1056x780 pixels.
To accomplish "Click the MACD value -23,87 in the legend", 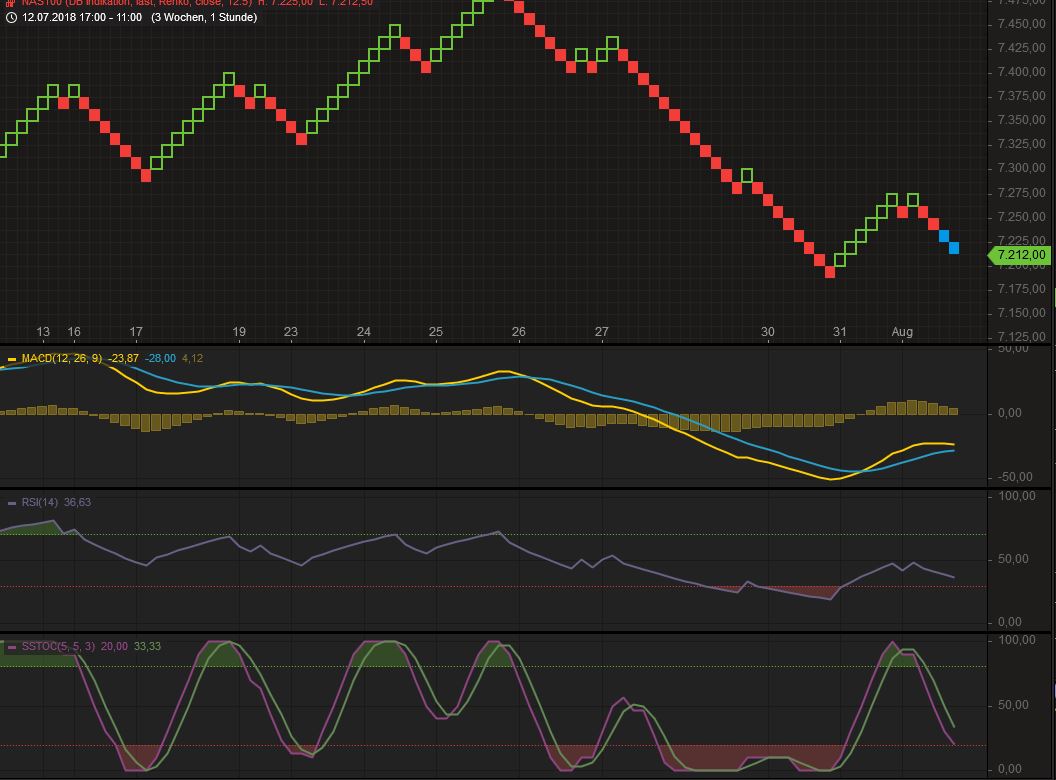I will tap(122, 358).
